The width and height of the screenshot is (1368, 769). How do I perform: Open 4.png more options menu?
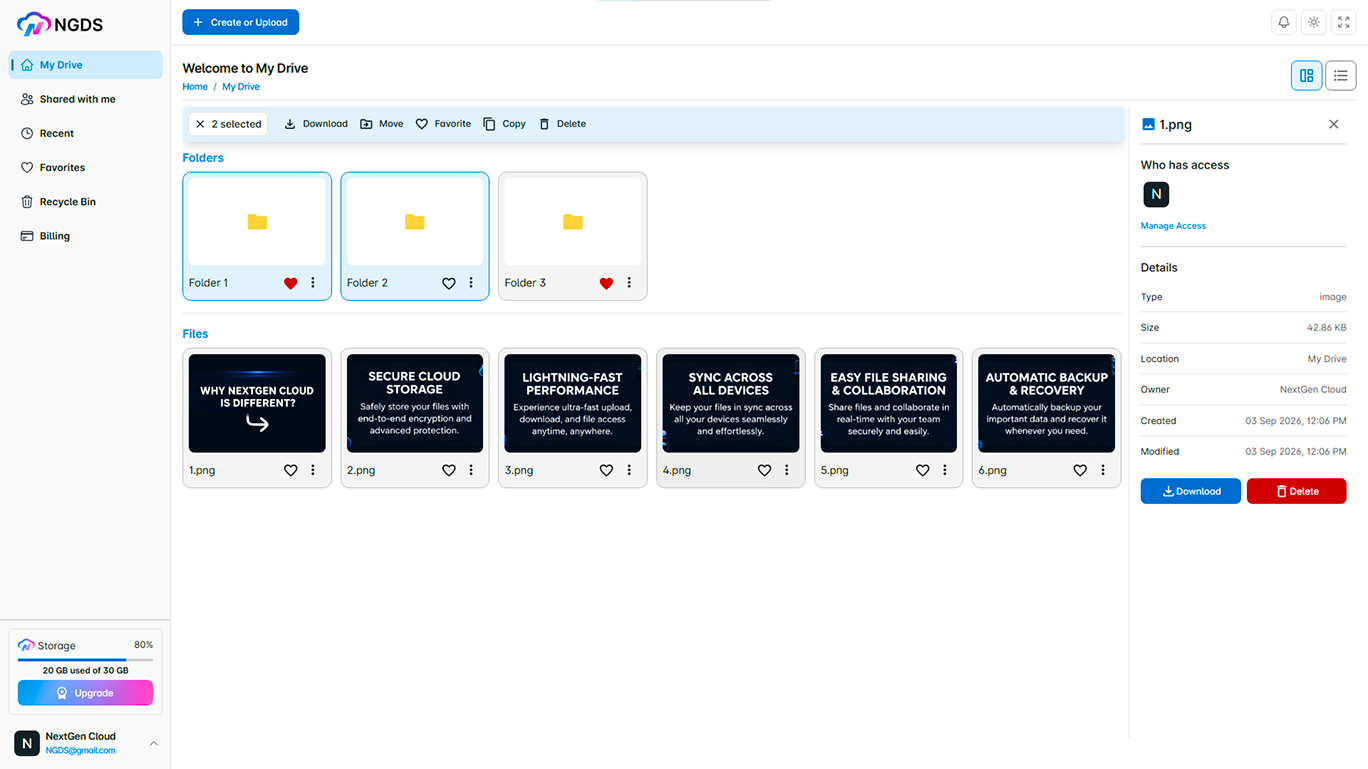point(787,470)
